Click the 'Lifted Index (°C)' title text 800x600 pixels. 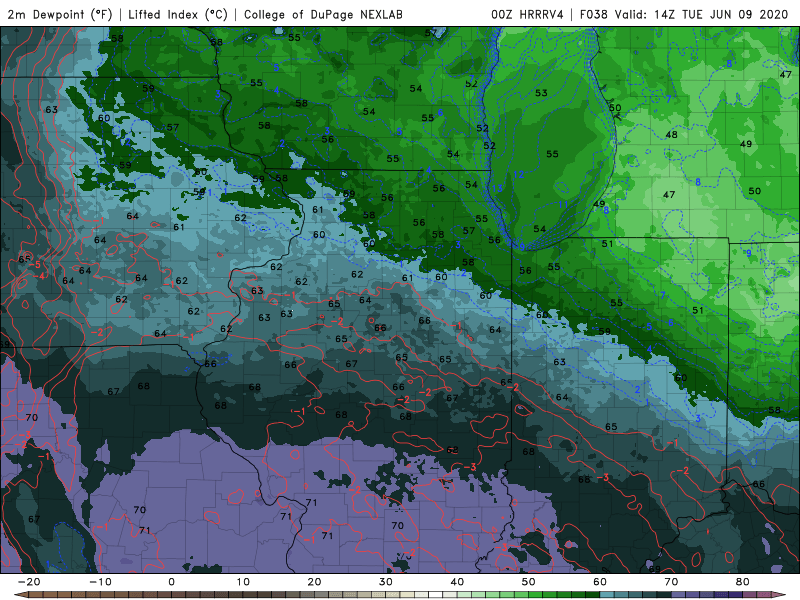(178, 14)
